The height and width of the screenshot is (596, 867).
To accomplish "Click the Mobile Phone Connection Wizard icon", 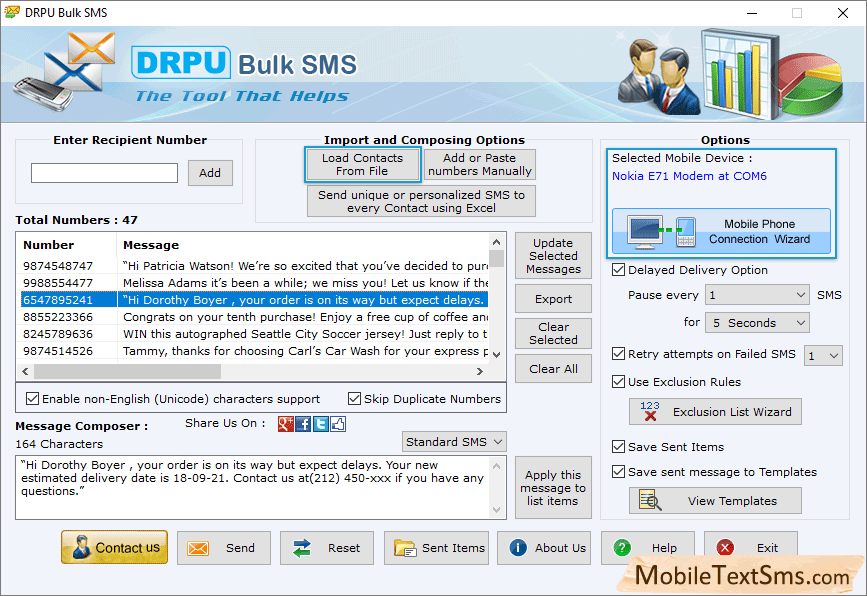I will (x=661, y=232).
